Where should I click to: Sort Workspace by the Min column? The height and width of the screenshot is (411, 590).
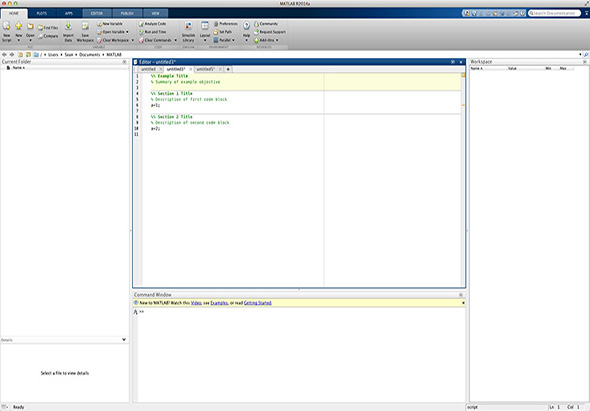point(548,68)
